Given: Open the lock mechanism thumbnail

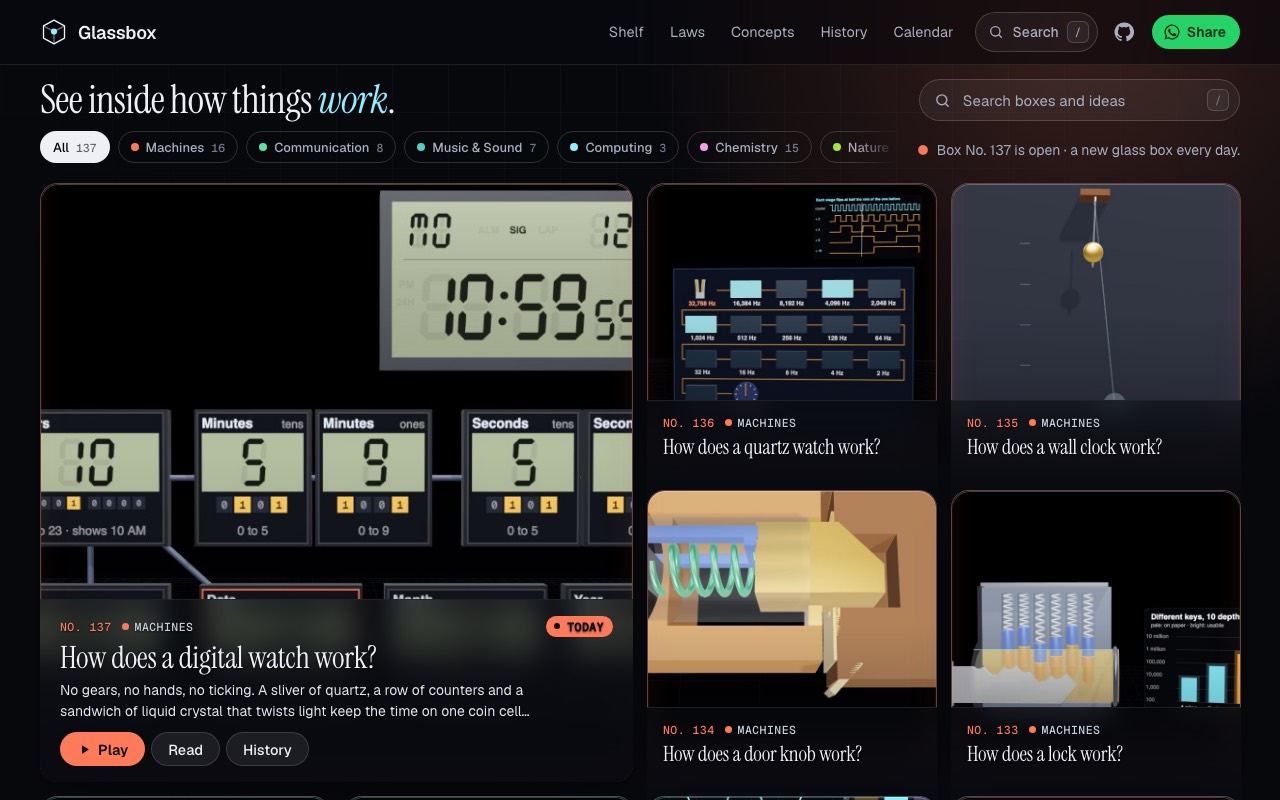Looking at the screenshot, I should coord(1096,599).
